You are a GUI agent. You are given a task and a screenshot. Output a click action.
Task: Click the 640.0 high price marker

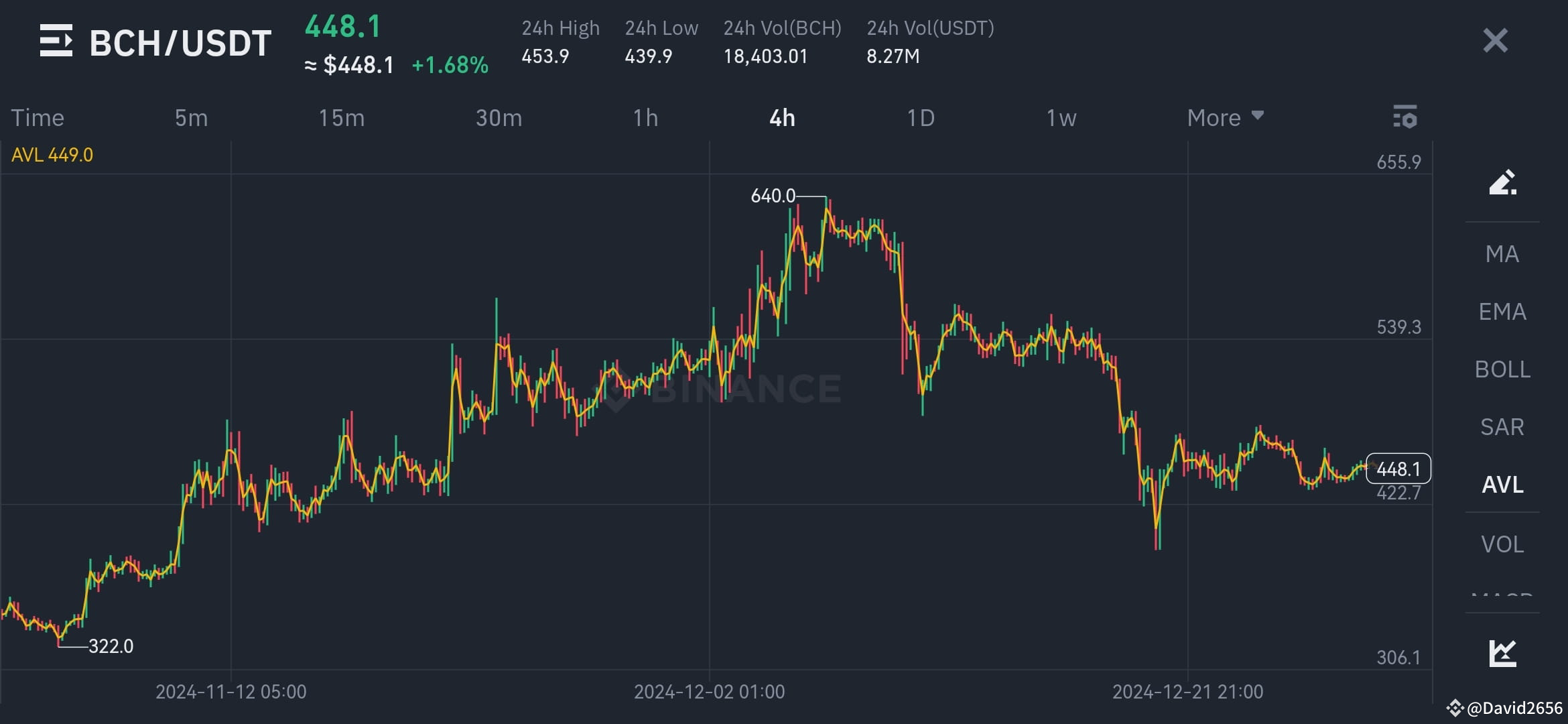(x=773, y=196)
